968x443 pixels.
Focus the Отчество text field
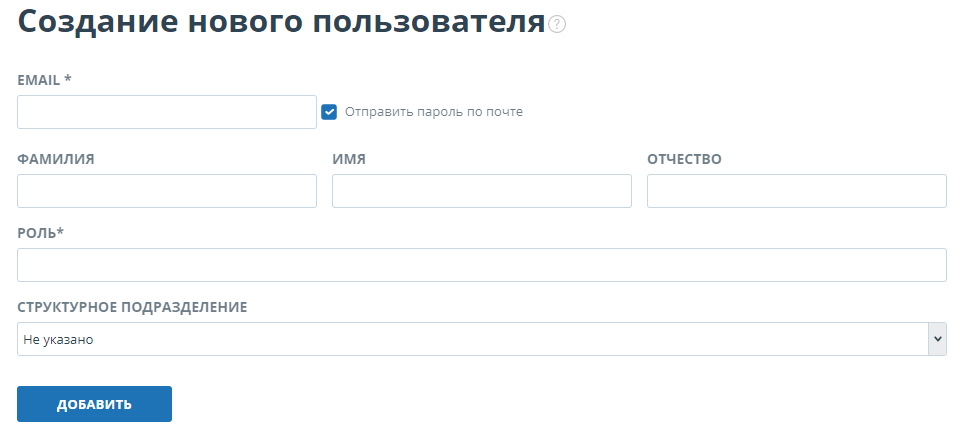(x=796, y=191)
